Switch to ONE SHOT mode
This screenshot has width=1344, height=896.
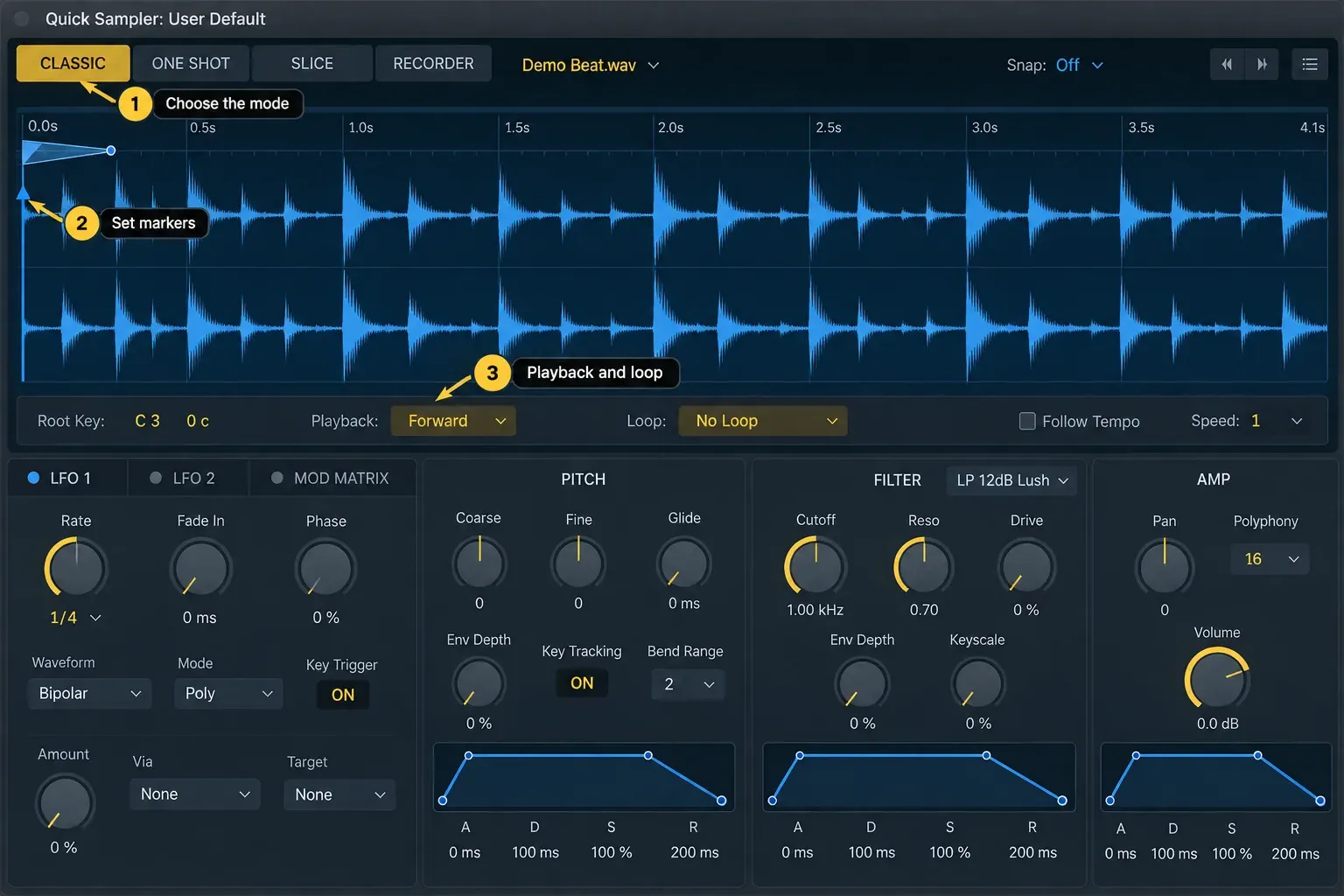[191, 63]
